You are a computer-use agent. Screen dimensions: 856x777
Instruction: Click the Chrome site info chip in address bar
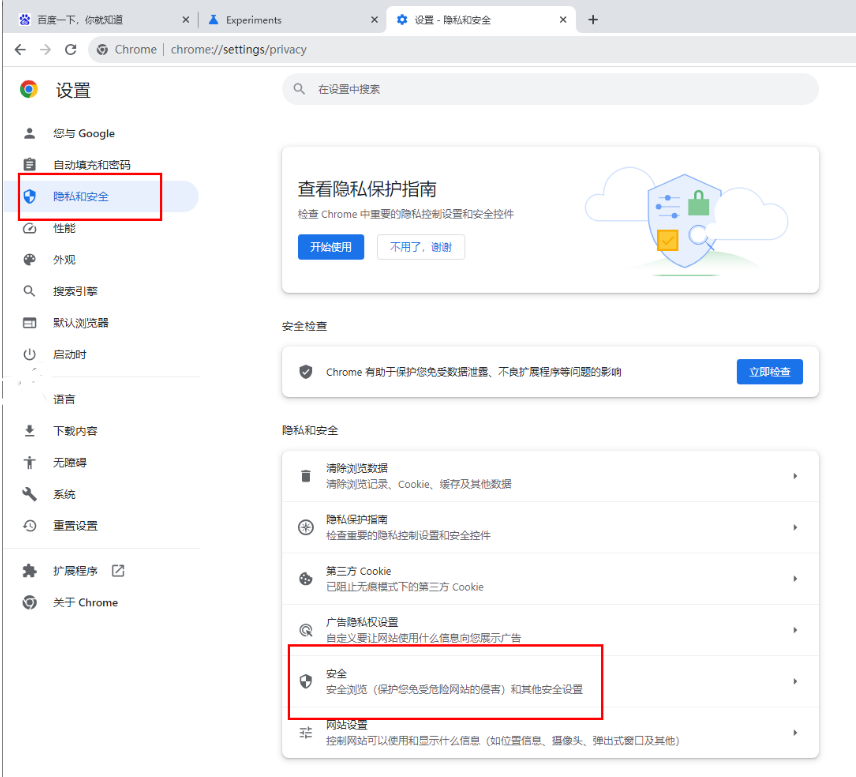[x=127, y=50]
